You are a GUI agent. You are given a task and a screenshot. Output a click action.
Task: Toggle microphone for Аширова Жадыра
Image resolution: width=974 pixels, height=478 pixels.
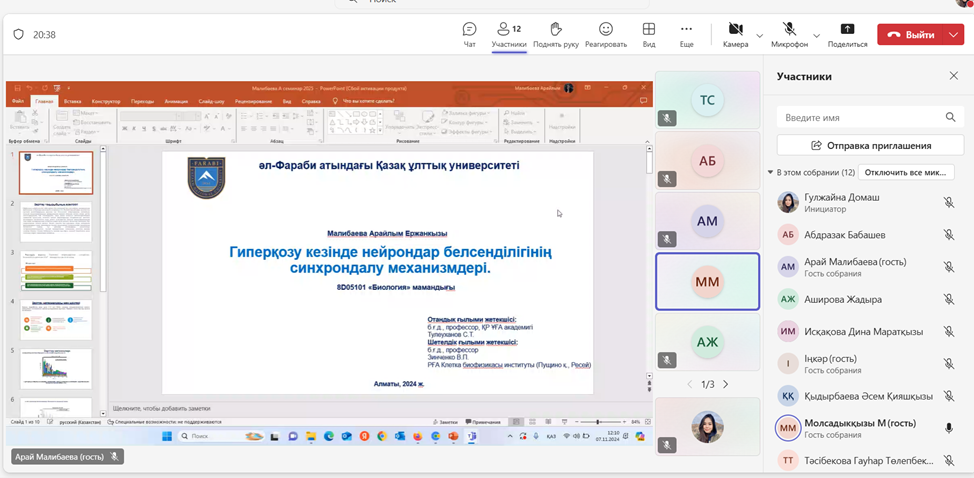tap(949, 299)
